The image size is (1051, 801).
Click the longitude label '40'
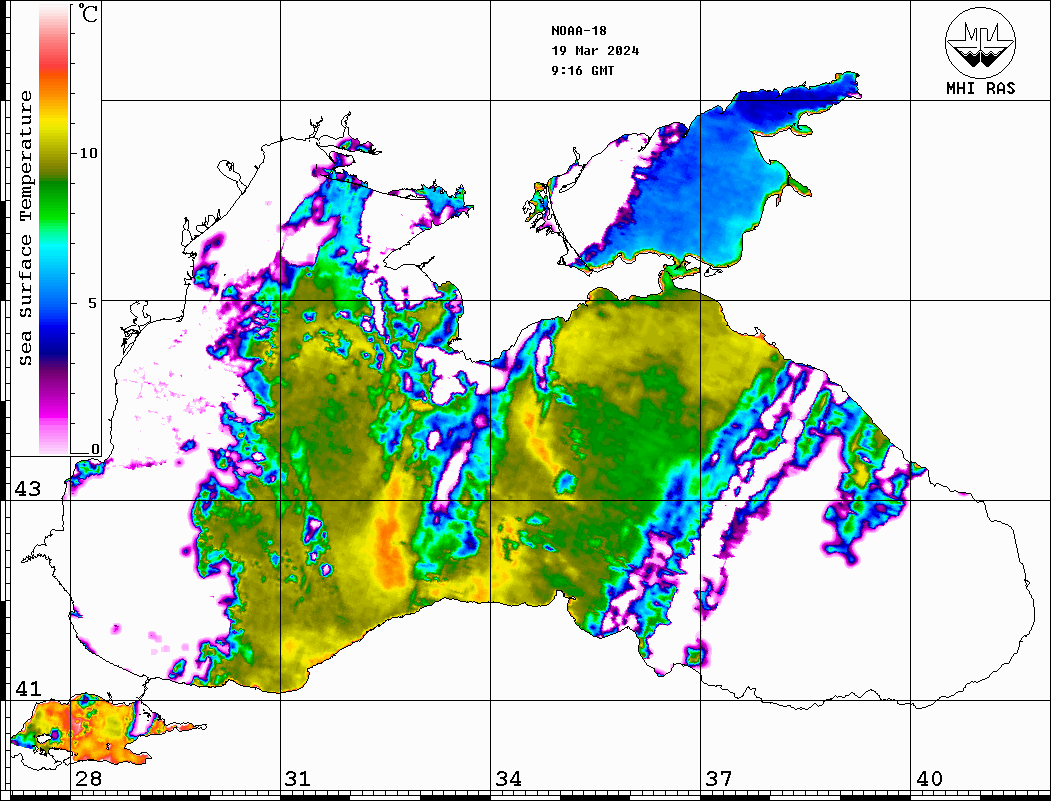929,778
